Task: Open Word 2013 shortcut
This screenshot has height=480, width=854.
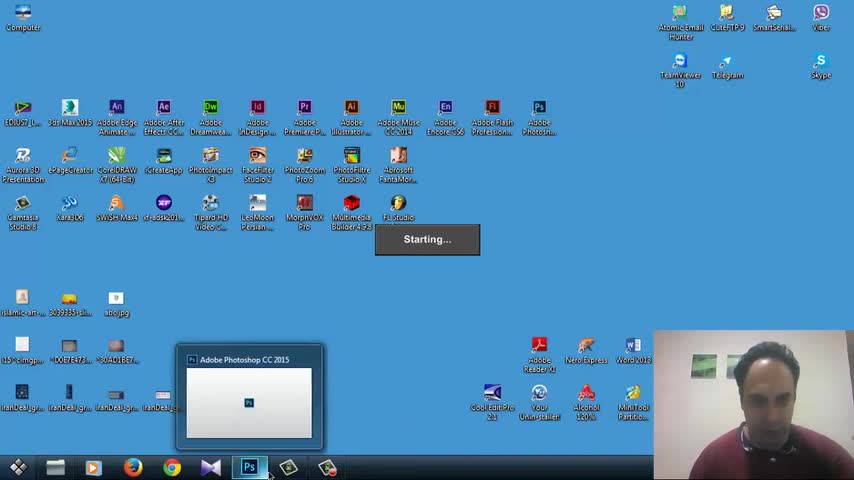Action: click(633, 350)
